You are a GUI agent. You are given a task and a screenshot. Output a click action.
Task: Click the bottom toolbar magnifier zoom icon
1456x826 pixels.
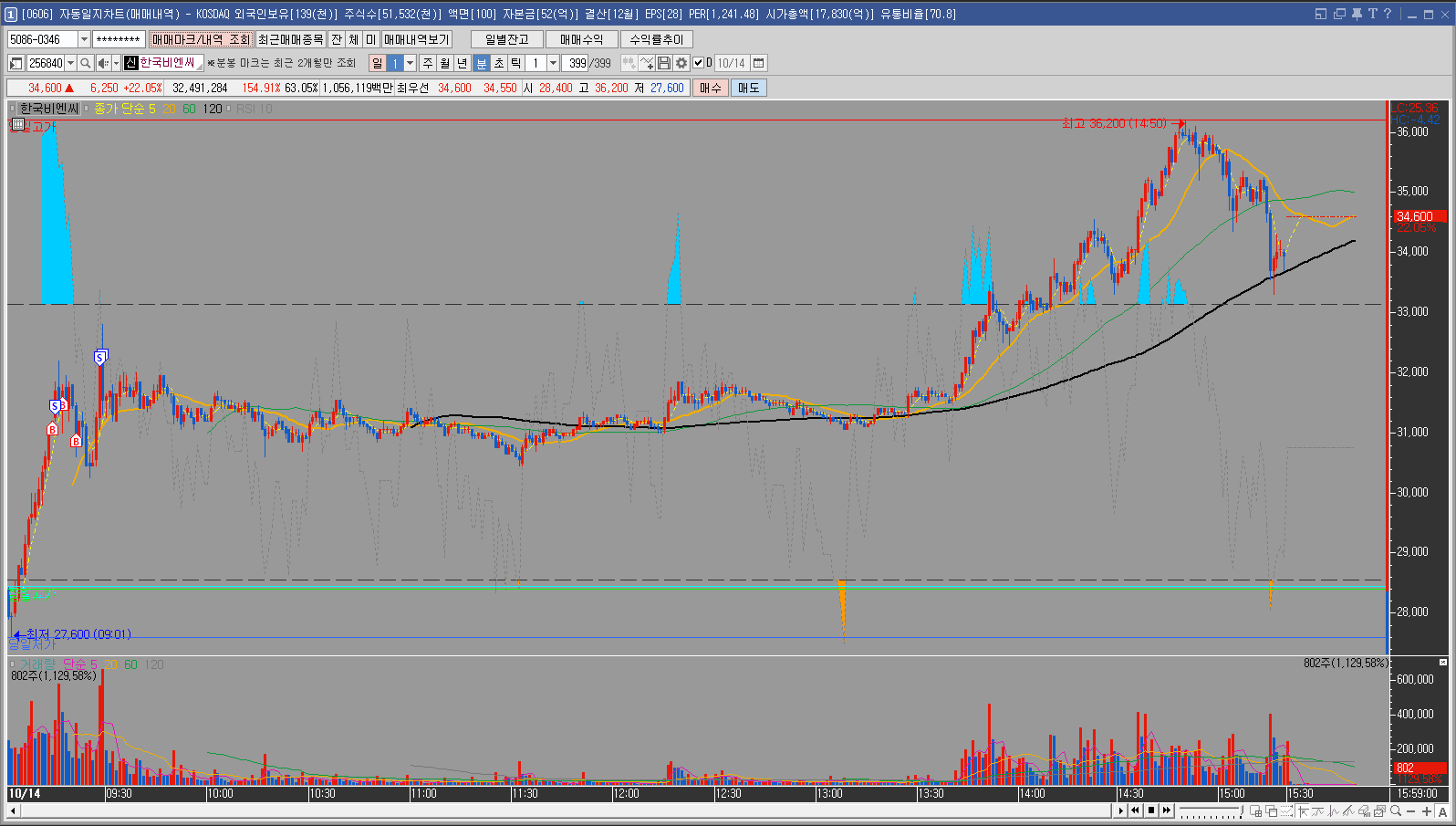tap(1396, 810)
